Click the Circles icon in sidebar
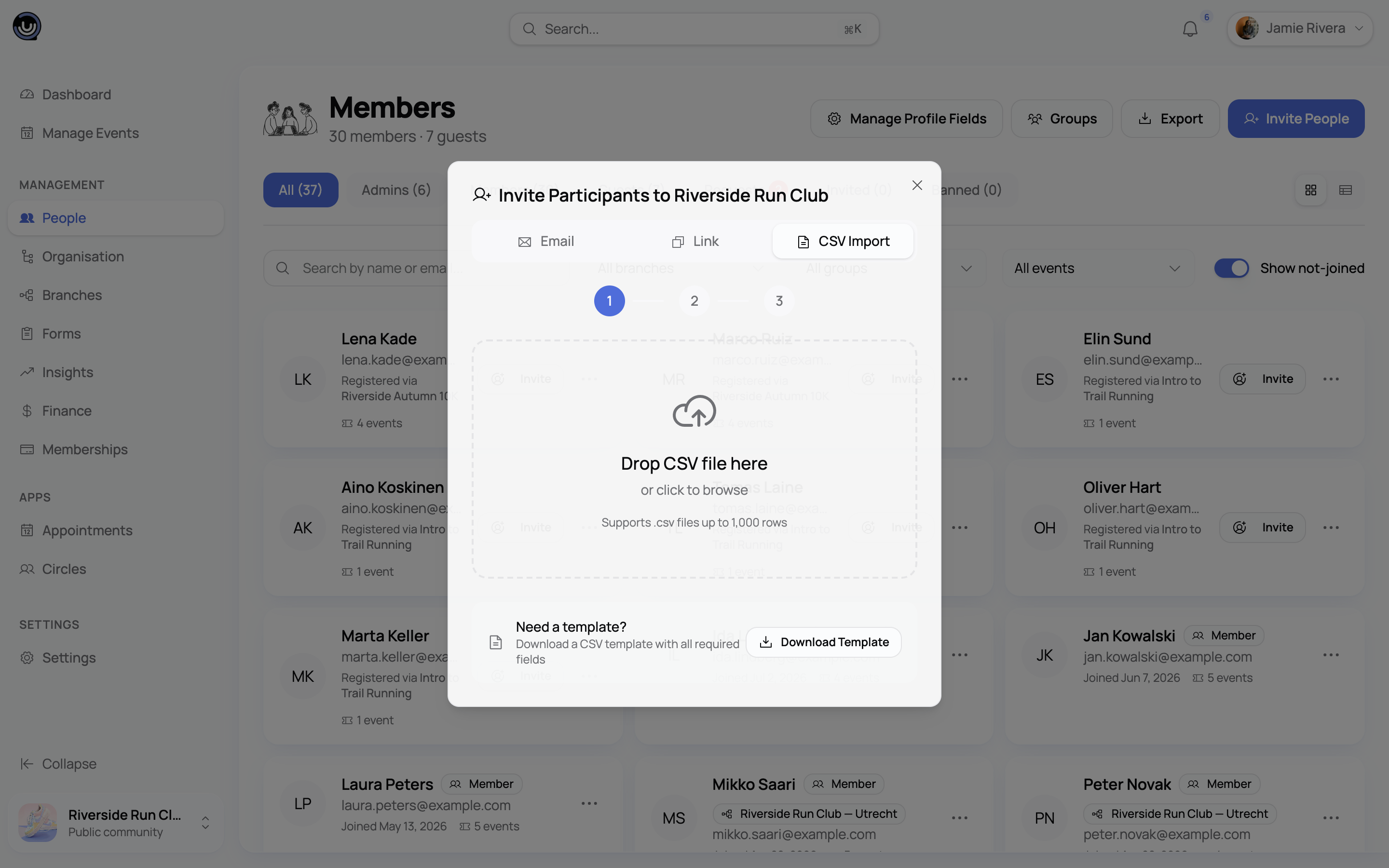 27,569
